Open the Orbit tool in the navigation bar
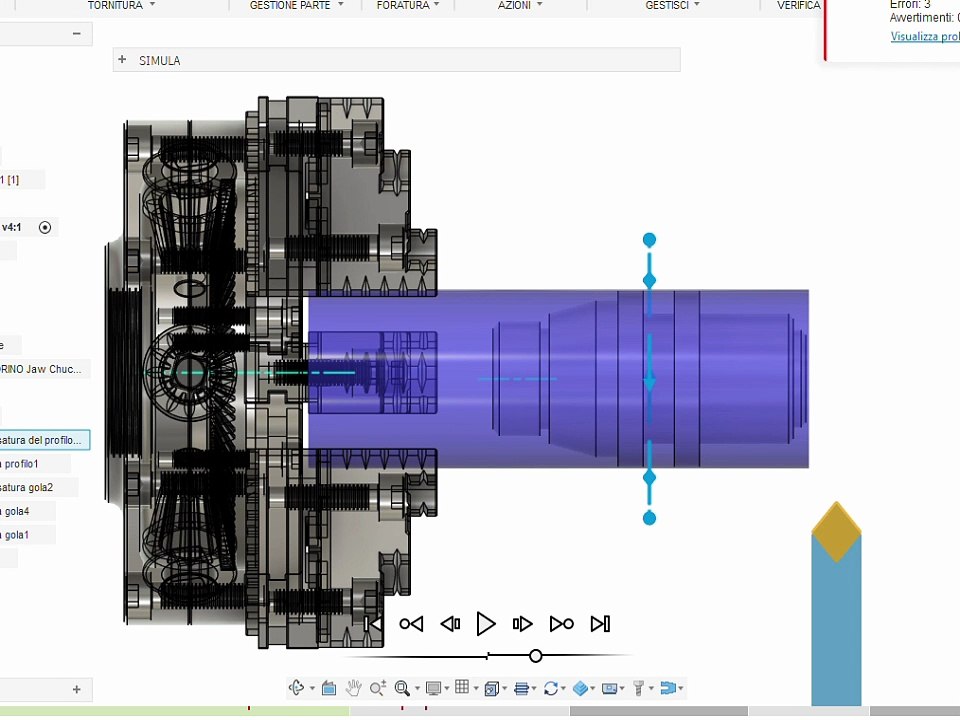The image size is (960, 720). (296, 688)
